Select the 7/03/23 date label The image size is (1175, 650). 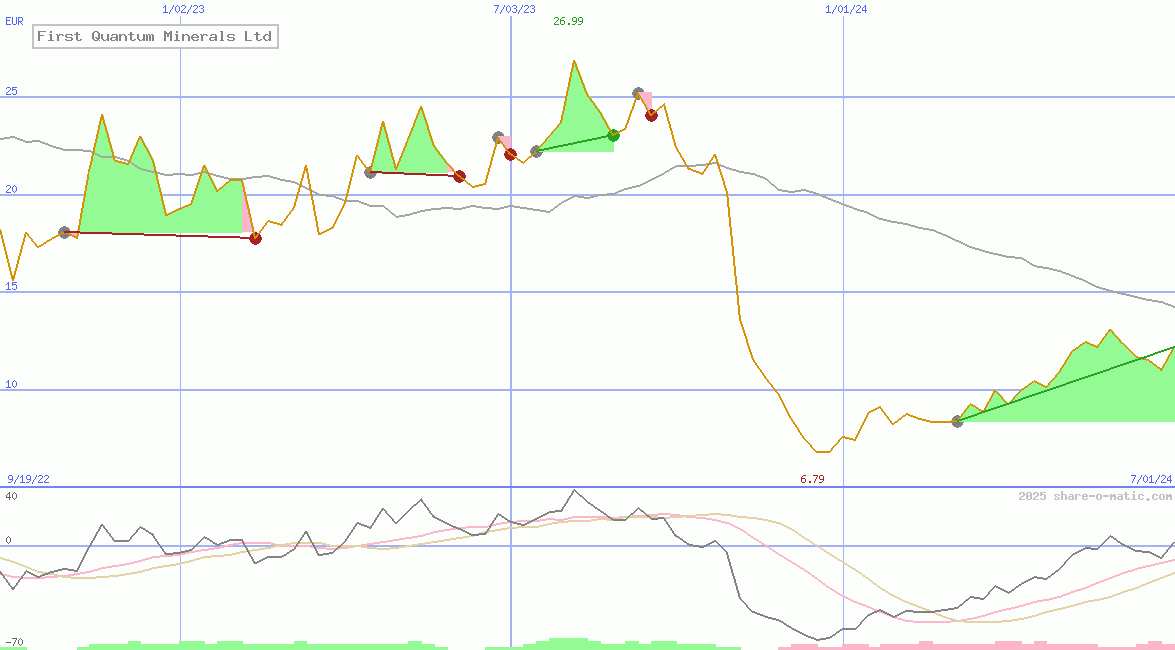514,9
